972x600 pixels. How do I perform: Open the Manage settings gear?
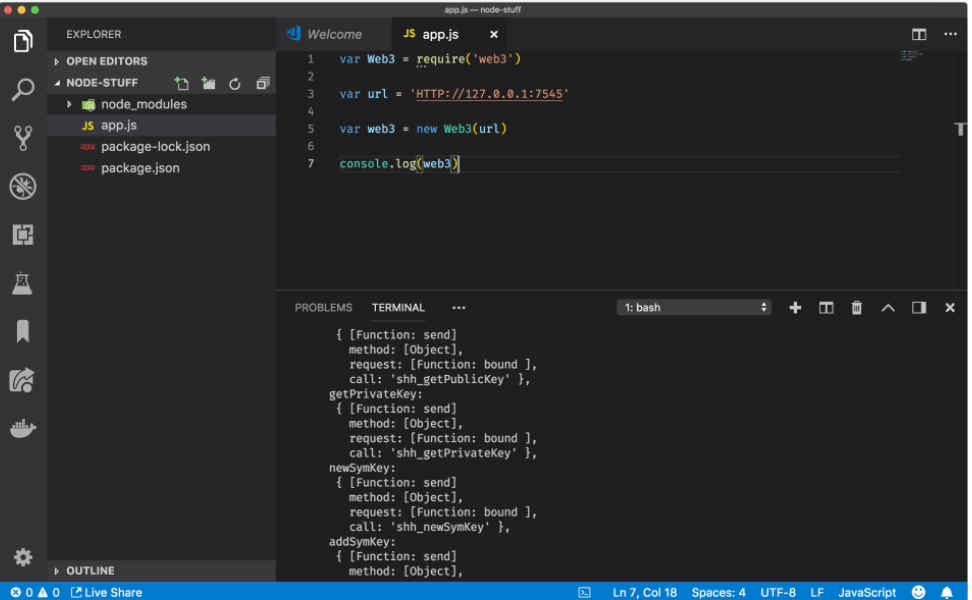(x=23, y=557)
